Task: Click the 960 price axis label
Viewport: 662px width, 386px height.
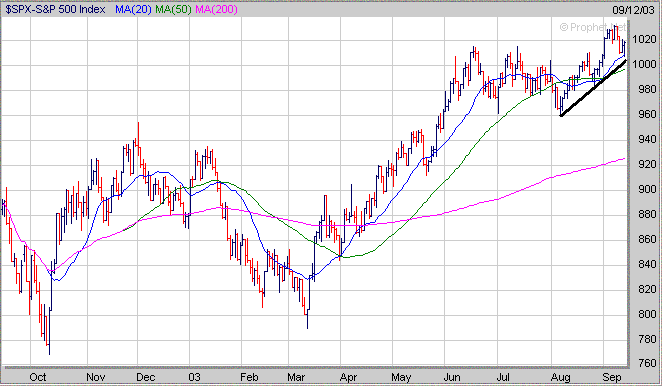Action: click(647, 114)
